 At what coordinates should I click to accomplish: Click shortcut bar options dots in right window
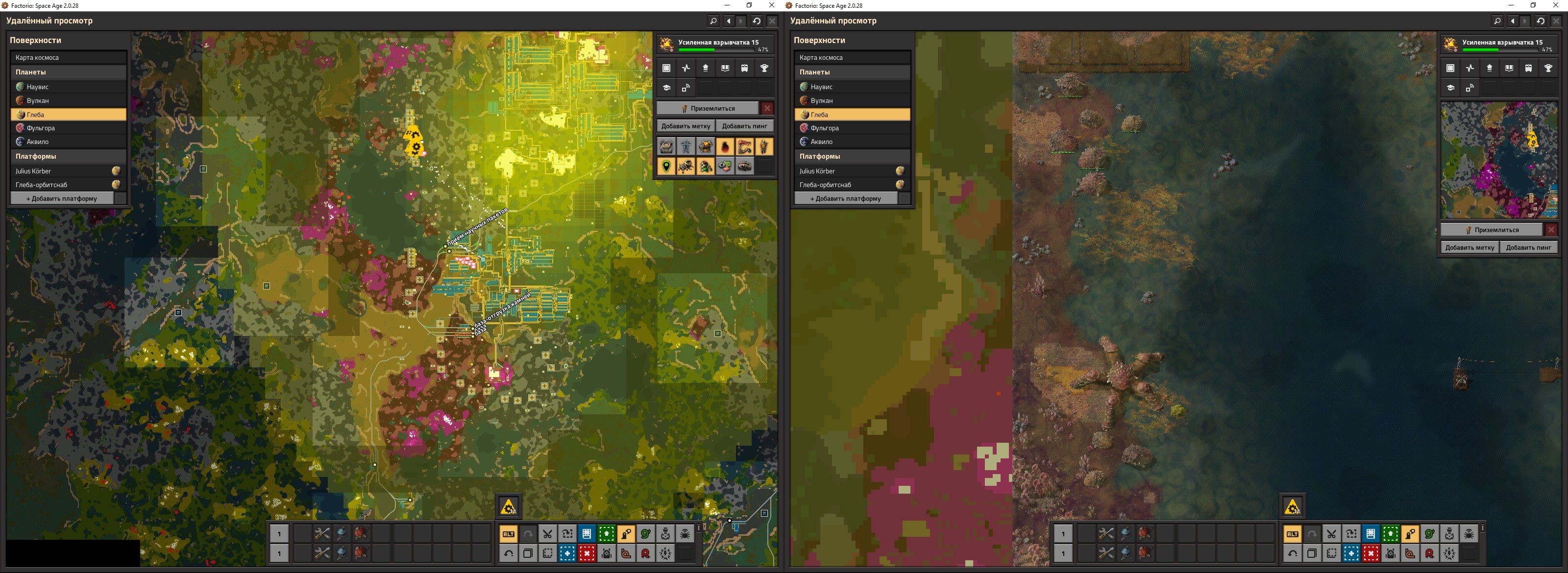pos(1483,528)
